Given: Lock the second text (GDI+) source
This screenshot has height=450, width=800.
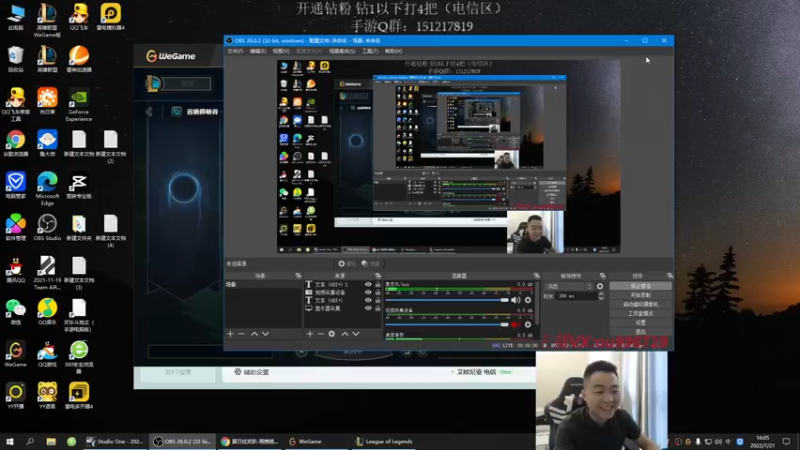Looking at the screenshot, I should pyautogui.click(x=378, y=301).
